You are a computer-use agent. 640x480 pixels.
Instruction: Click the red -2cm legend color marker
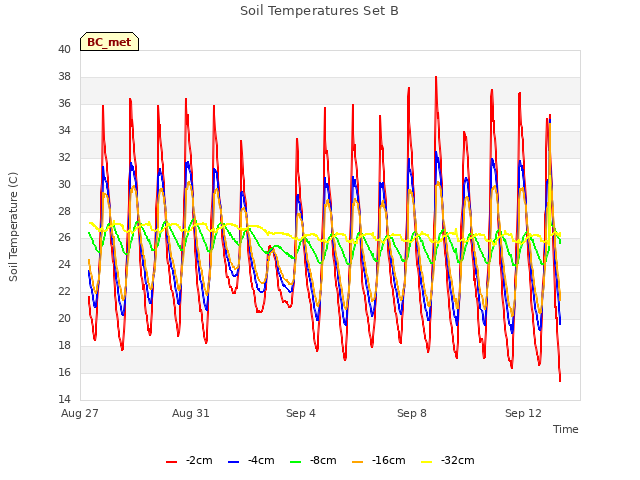point(171,462)
